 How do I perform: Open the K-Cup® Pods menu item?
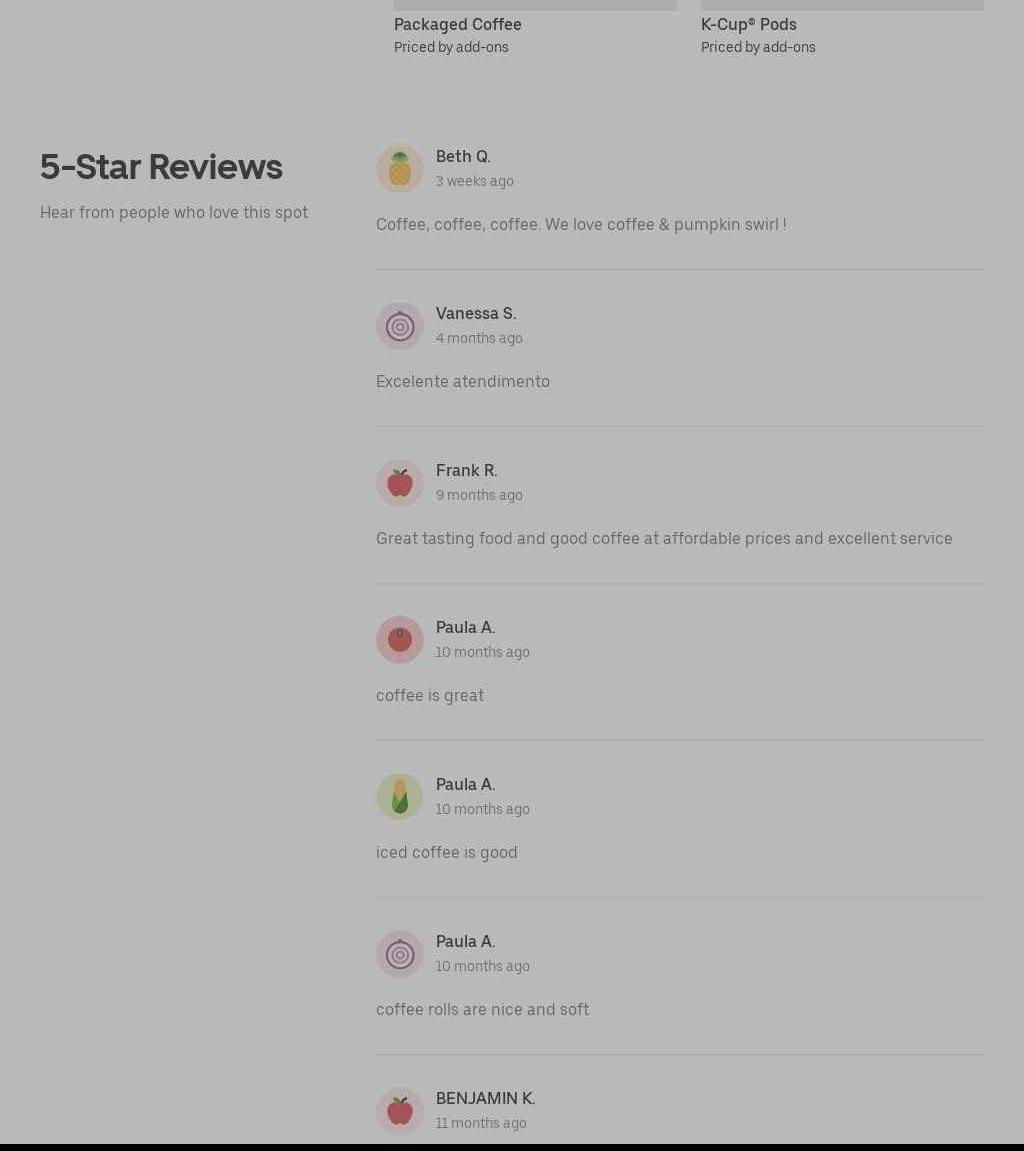748,24
